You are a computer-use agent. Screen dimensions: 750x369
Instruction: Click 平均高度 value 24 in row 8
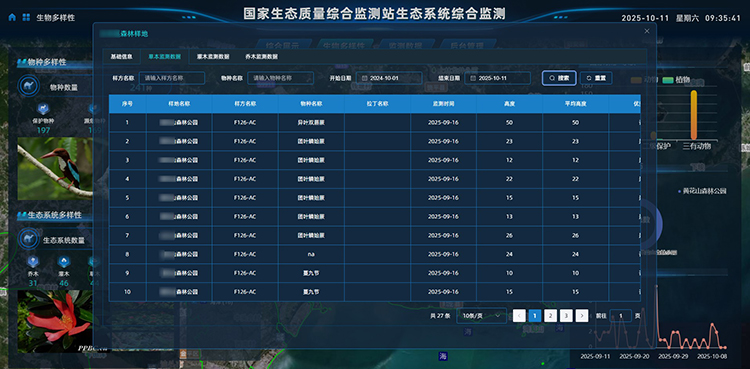point(575,254)
